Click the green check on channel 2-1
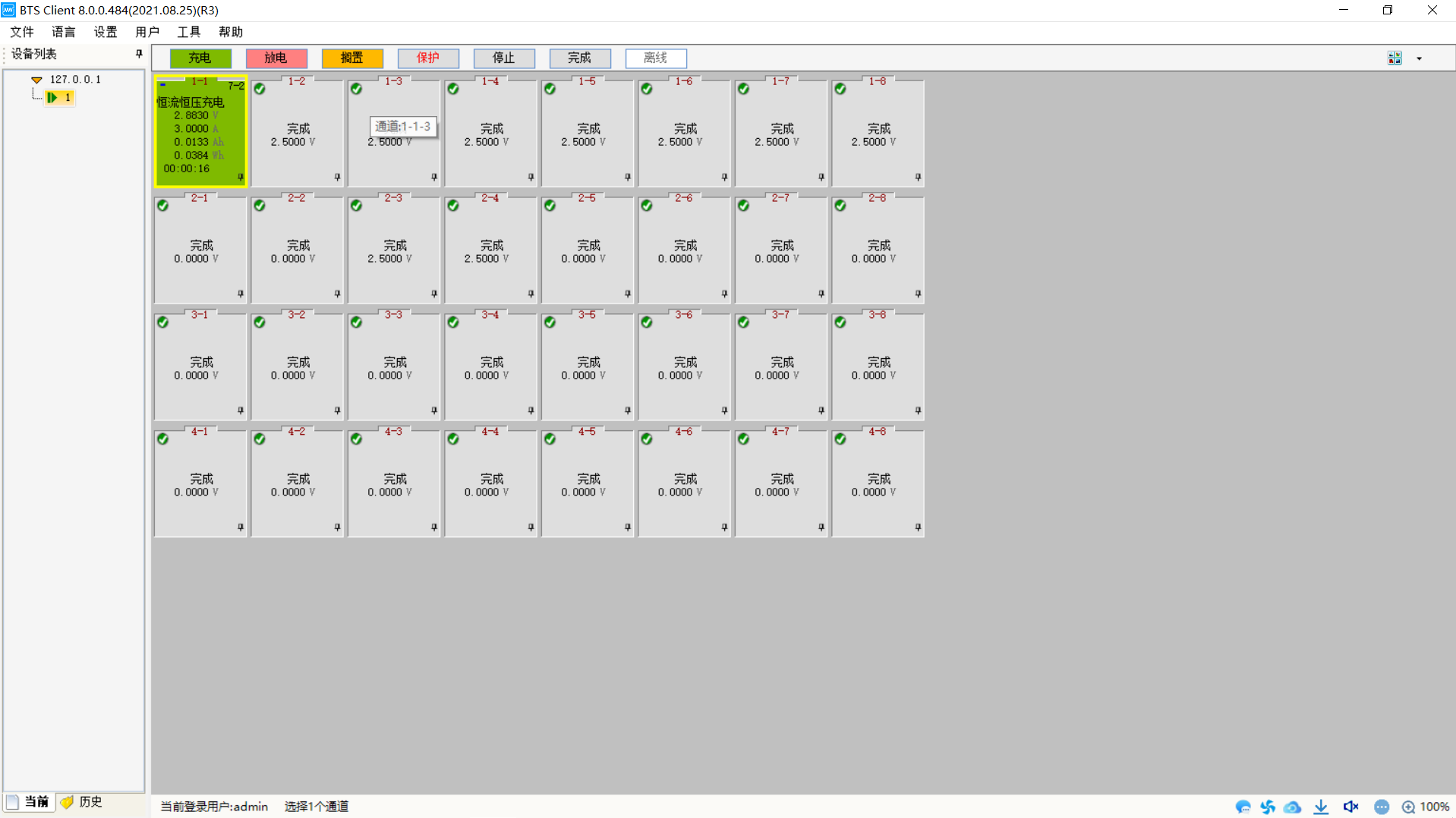Screen dimensions: 1456x818 coord(162,206)
